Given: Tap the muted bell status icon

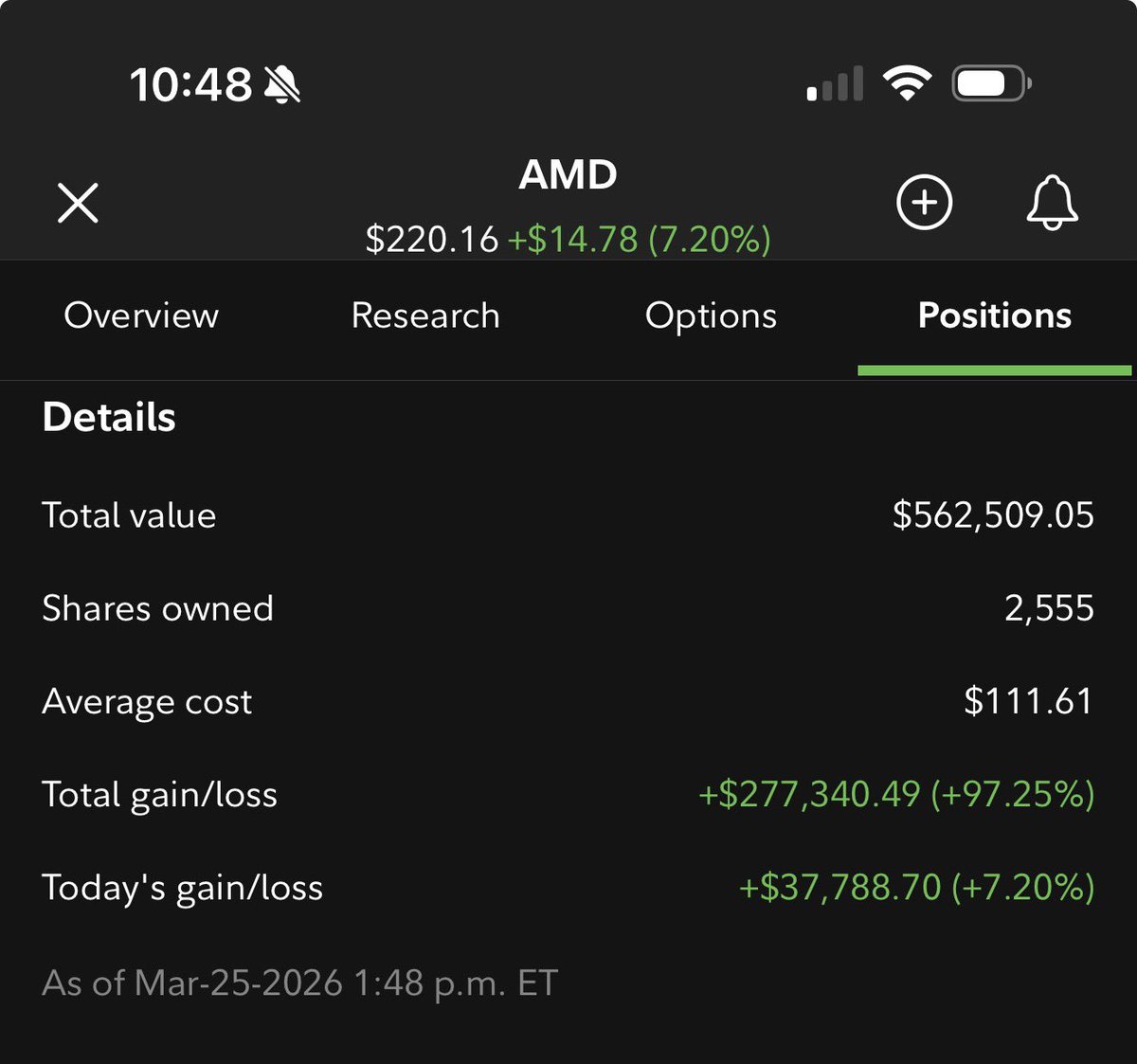Looking at the screenshot, I should tap(281, 84).
